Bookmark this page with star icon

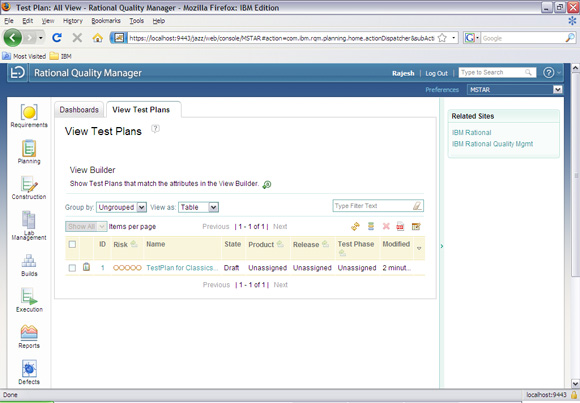442,37
